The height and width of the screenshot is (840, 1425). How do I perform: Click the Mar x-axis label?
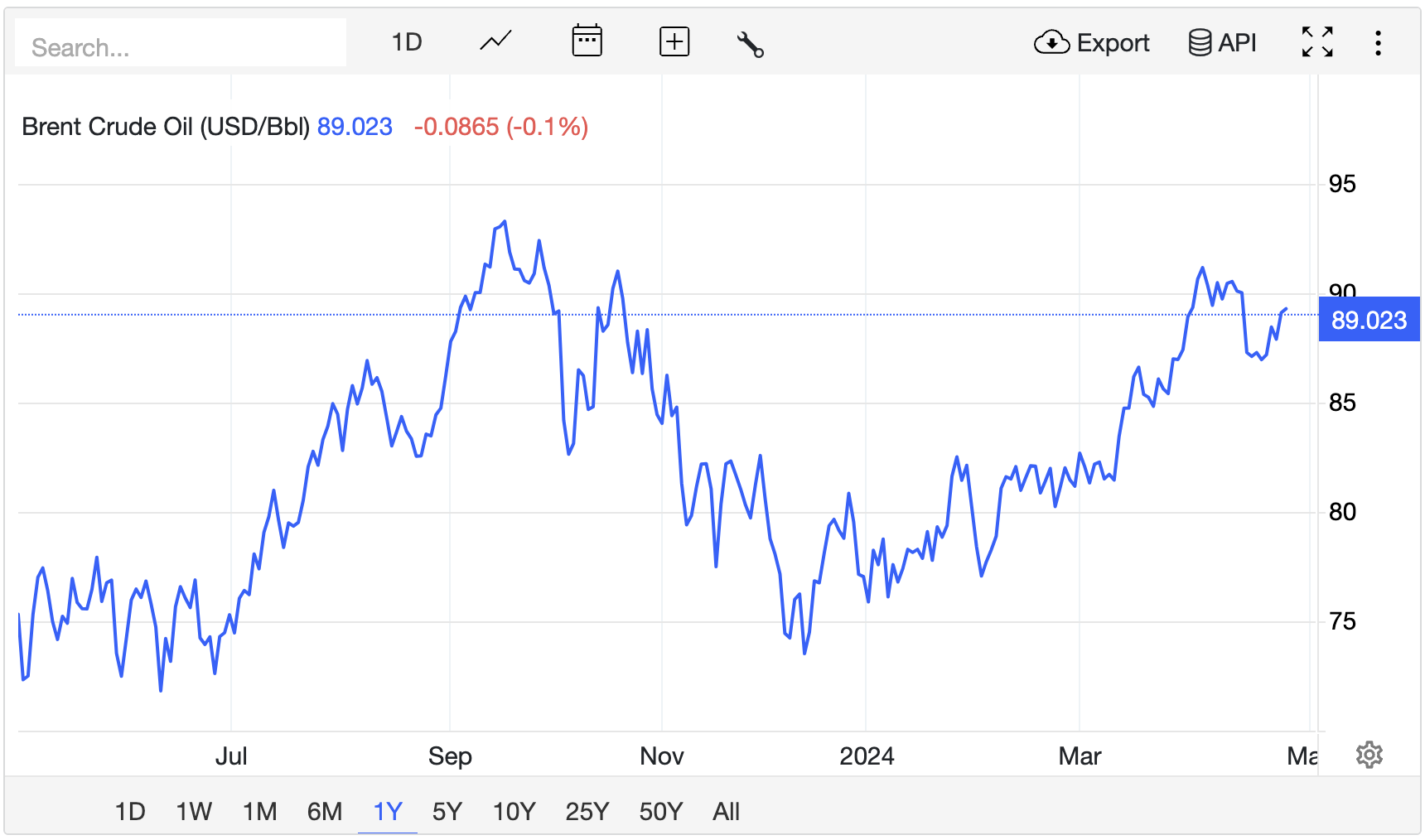click(1080, 756)
